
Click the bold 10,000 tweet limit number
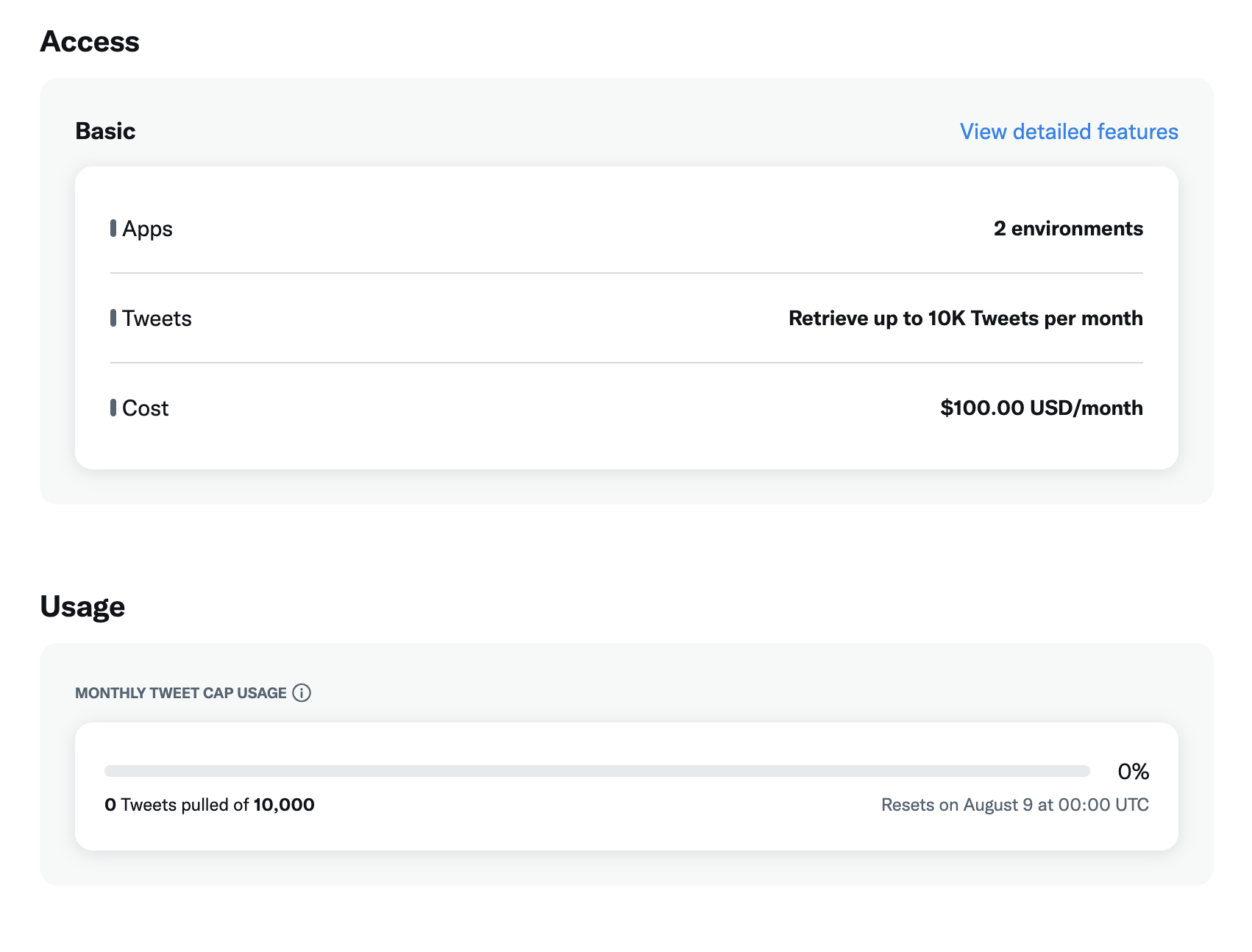tap(284, 805)
